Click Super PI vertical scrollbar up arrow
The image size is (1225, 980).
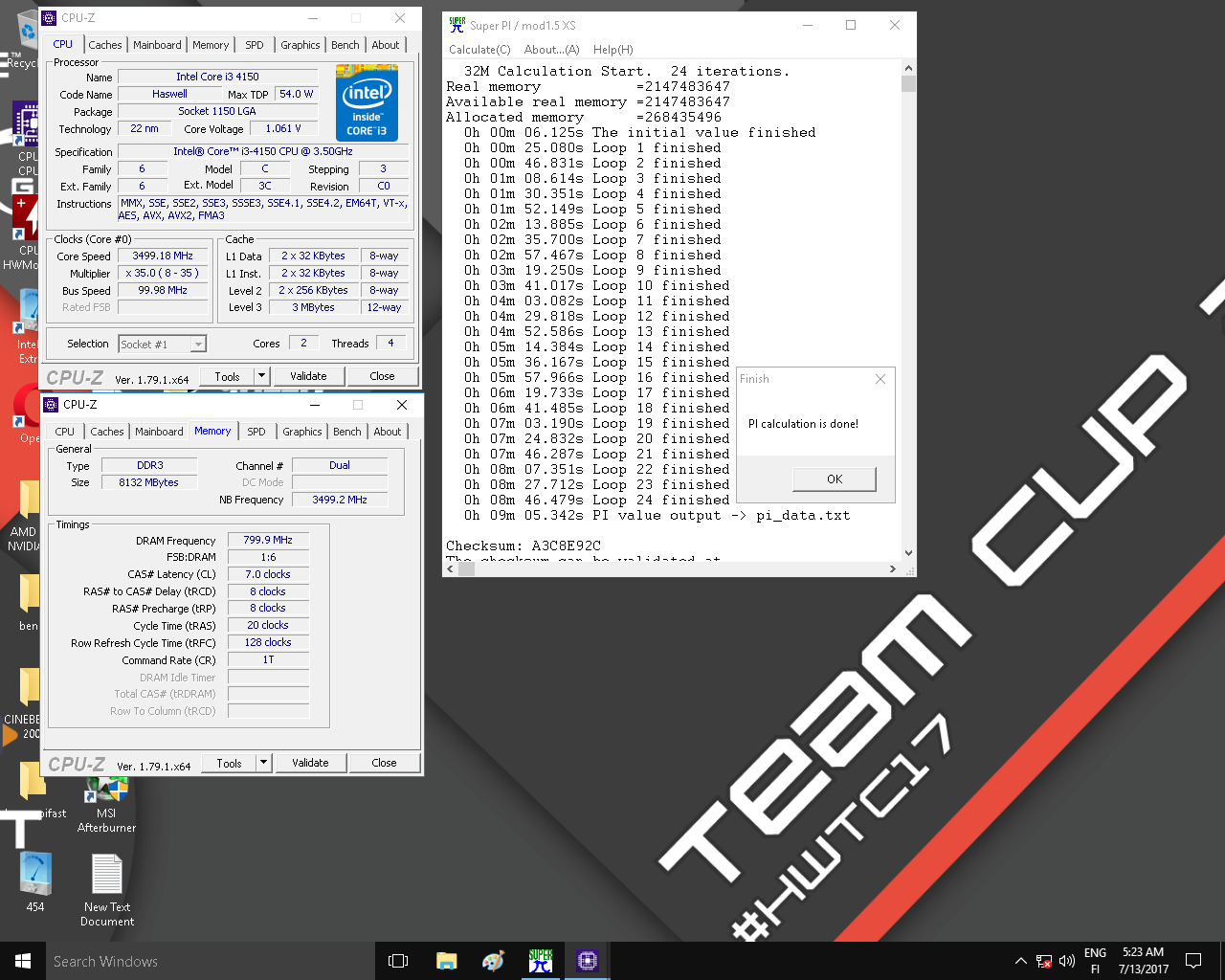[x=908, y=69]
